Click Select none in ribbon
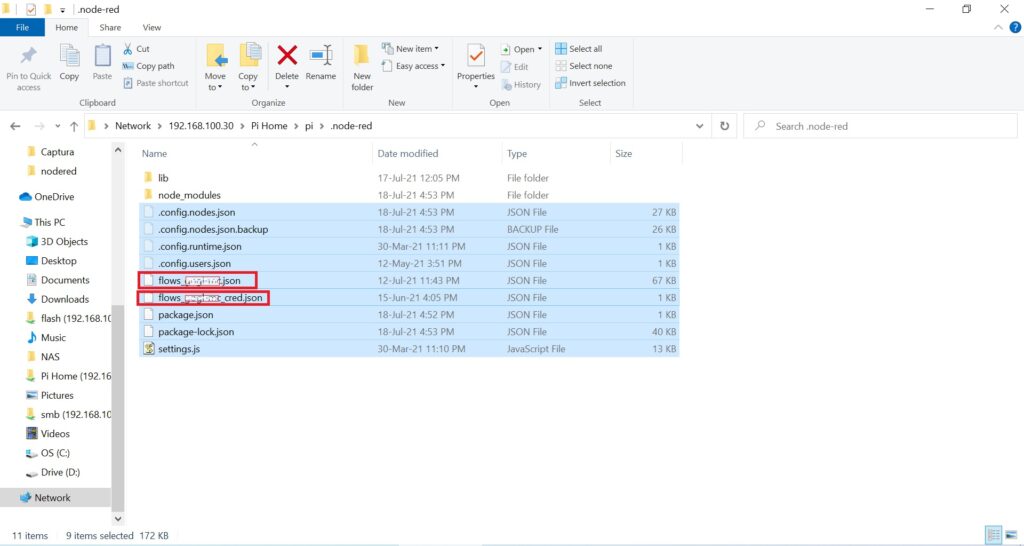Screen dimensions: 1024x546 (584, 66)
